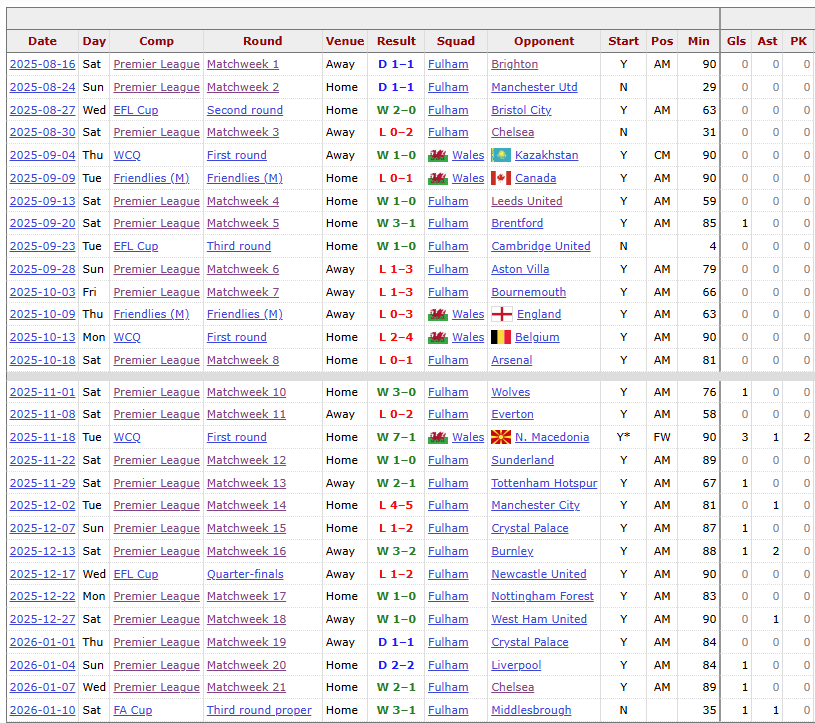Open the Brighton opponent link
The width and height of the screenshot is (815, 723).
pos(515,64)
